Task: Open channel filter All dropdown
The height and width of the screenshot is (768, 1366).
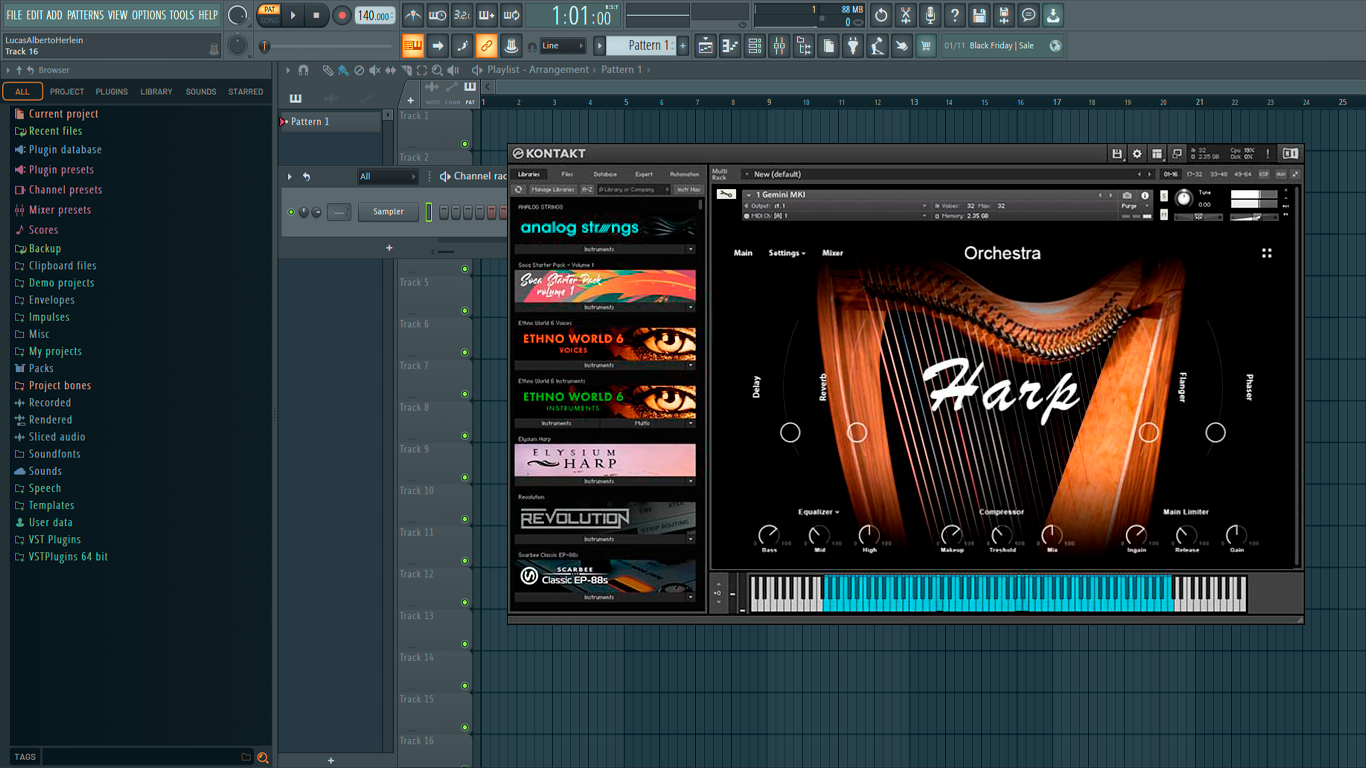Action: pyautogui.click(x=388, y=177)
